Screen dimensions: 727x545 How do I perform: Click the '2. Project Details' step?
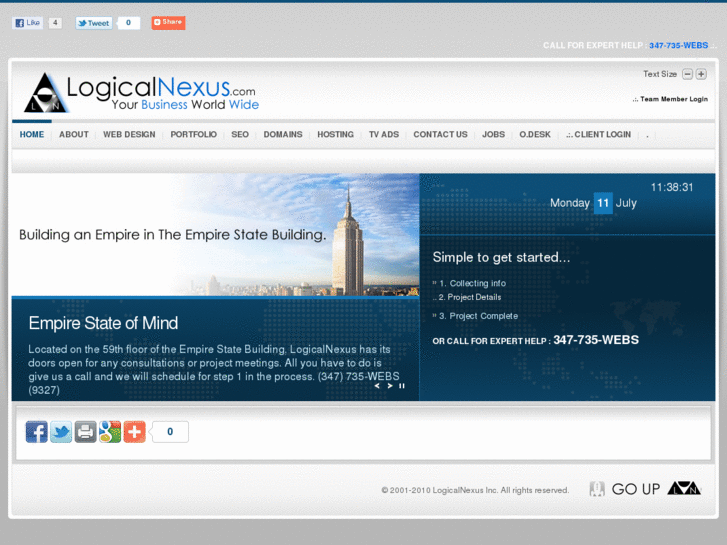470,297
